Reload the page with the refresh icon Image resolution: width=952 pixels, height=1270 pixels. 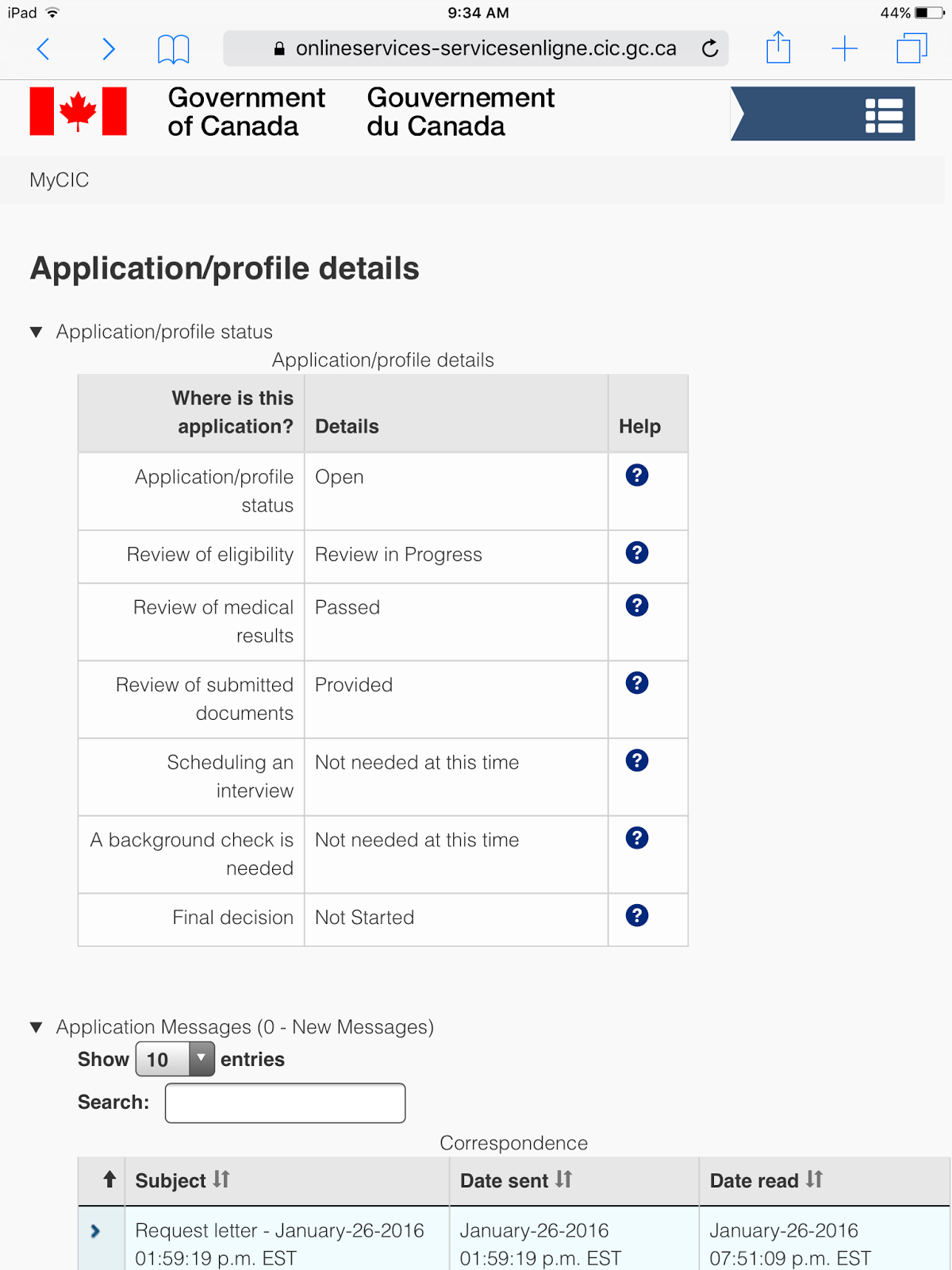point(710,49)
